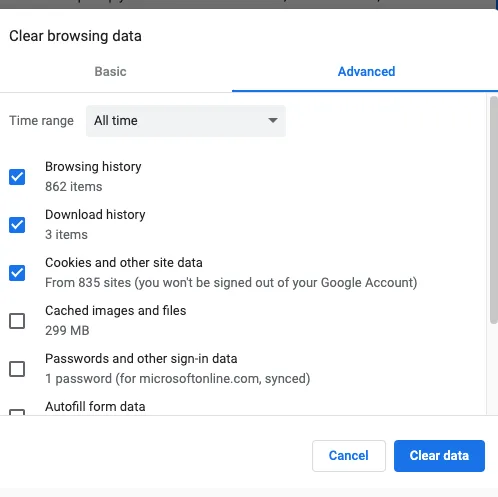Viewport: 498px width, 497px height.
Task: Click the Clear data button
Action: click(x=439, y=456)
